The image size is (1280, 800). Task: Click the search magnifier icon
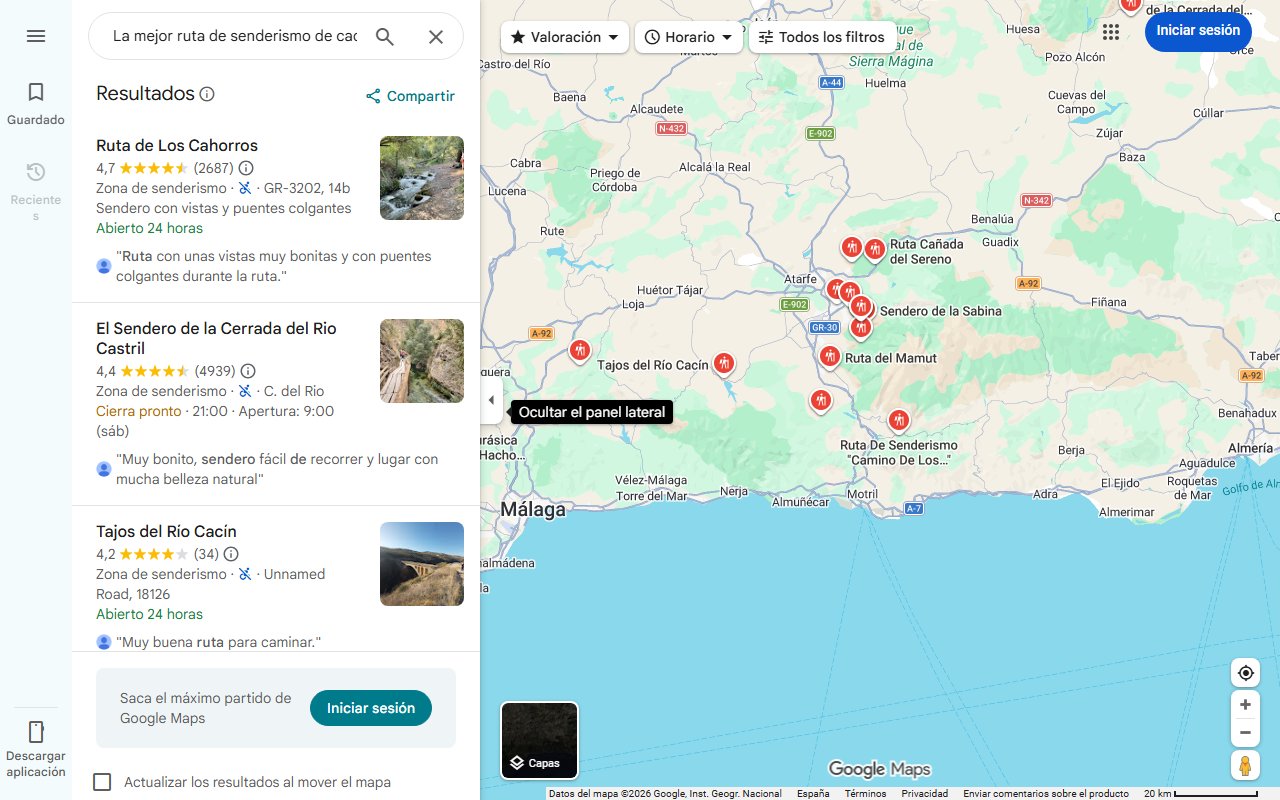coord(385,36)
